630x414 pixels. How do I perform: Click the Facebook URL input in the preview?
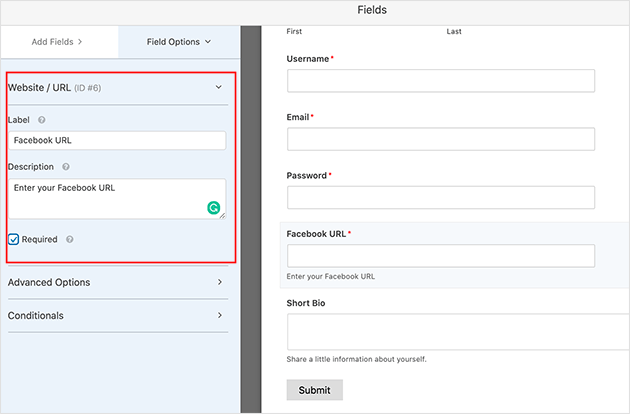tap(440, 255)
